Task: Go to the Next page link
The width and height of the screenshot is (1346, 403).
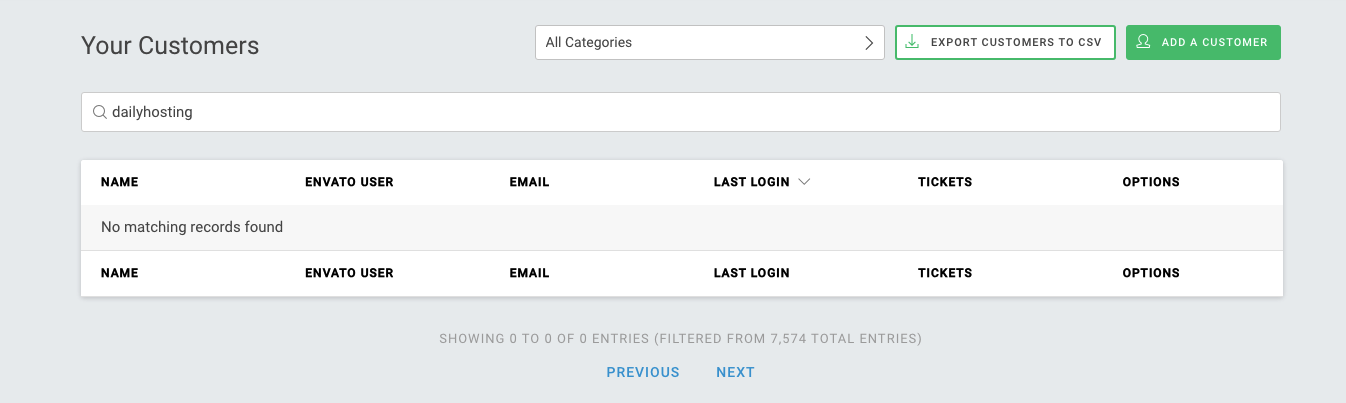Action: click(735, 372)
